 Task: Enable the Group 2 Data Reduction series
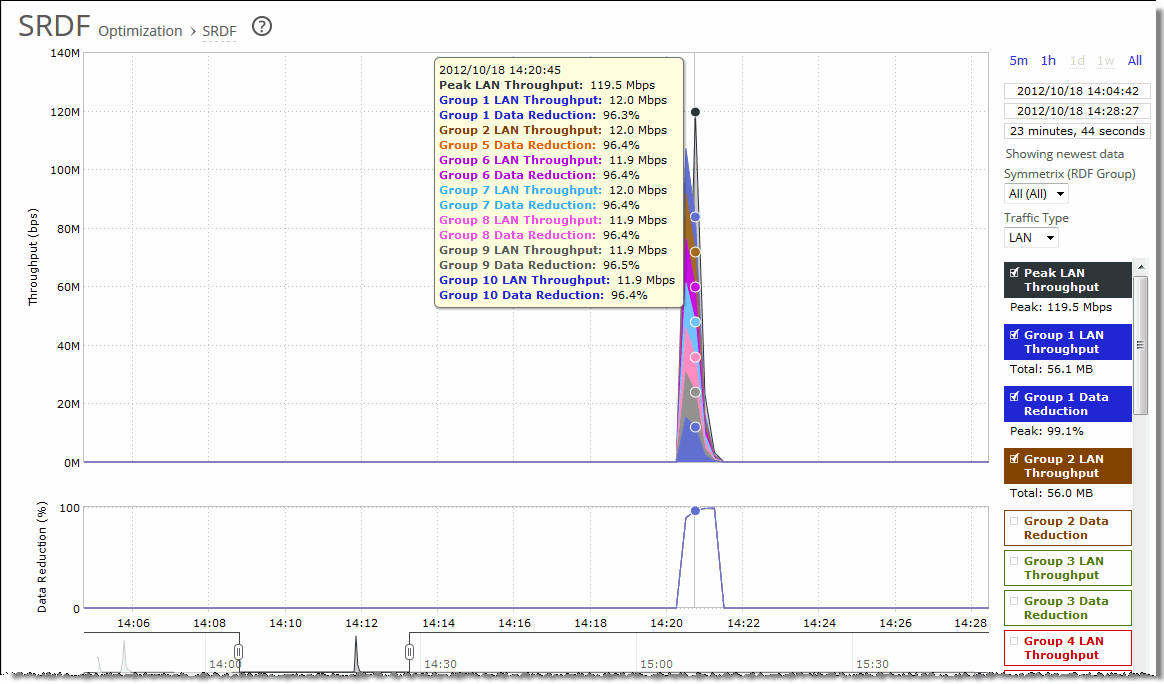pyautogui.click(x=1012, y=521)
